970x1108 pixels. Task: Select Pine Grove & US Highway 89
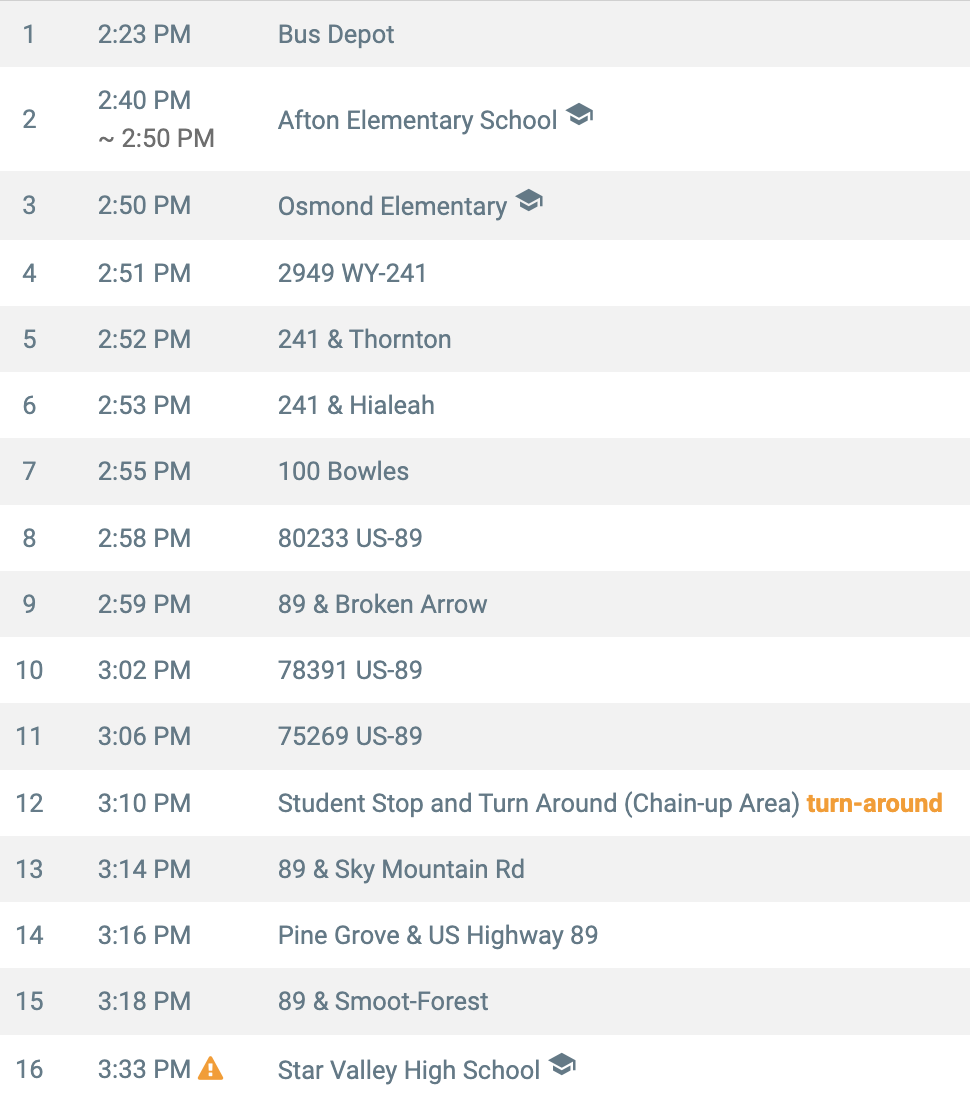[x=485, y=935]
